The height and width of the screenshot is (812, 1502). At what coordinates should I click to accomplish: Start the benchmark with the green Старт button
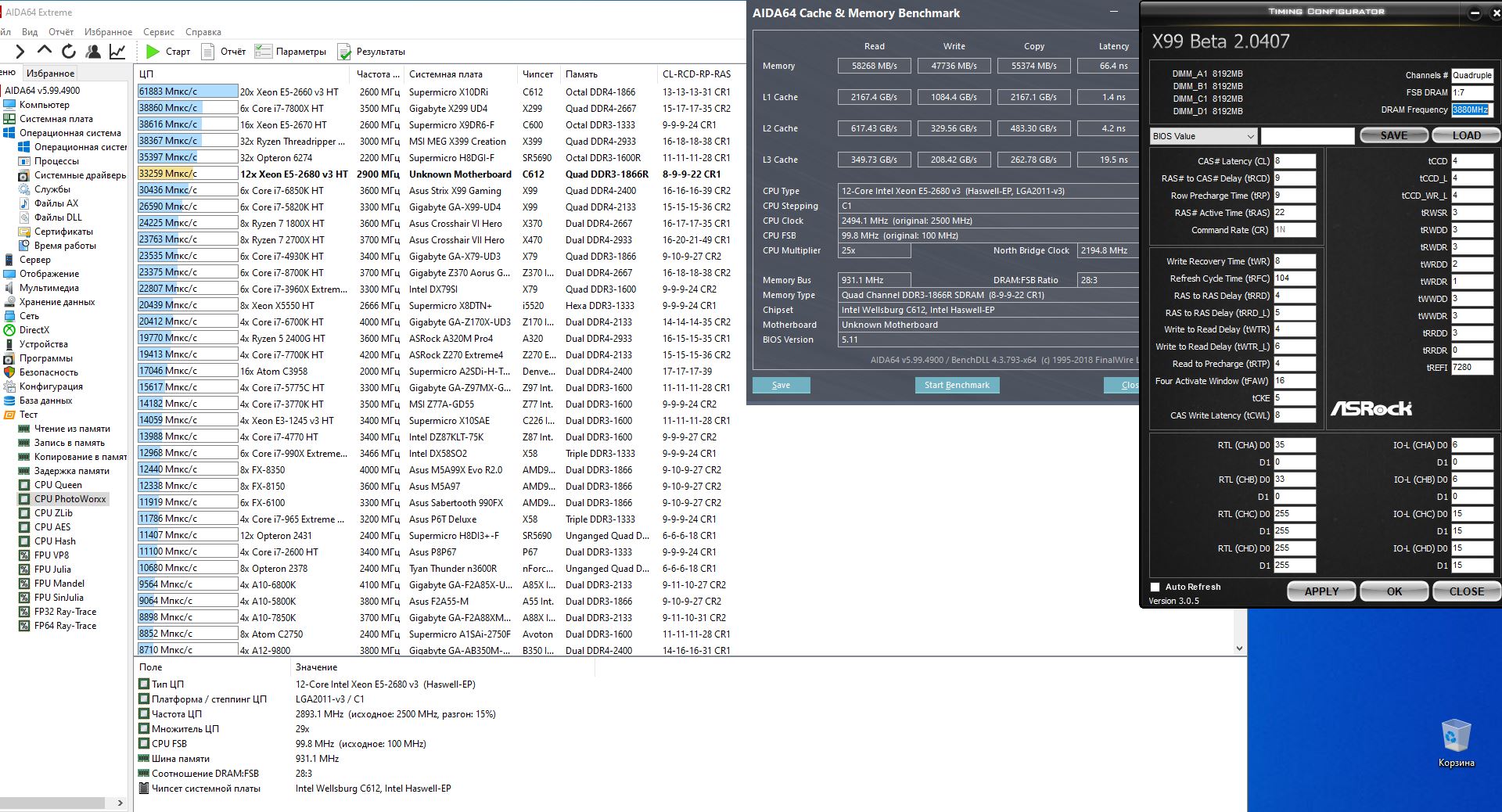click(x=168, y=52)
